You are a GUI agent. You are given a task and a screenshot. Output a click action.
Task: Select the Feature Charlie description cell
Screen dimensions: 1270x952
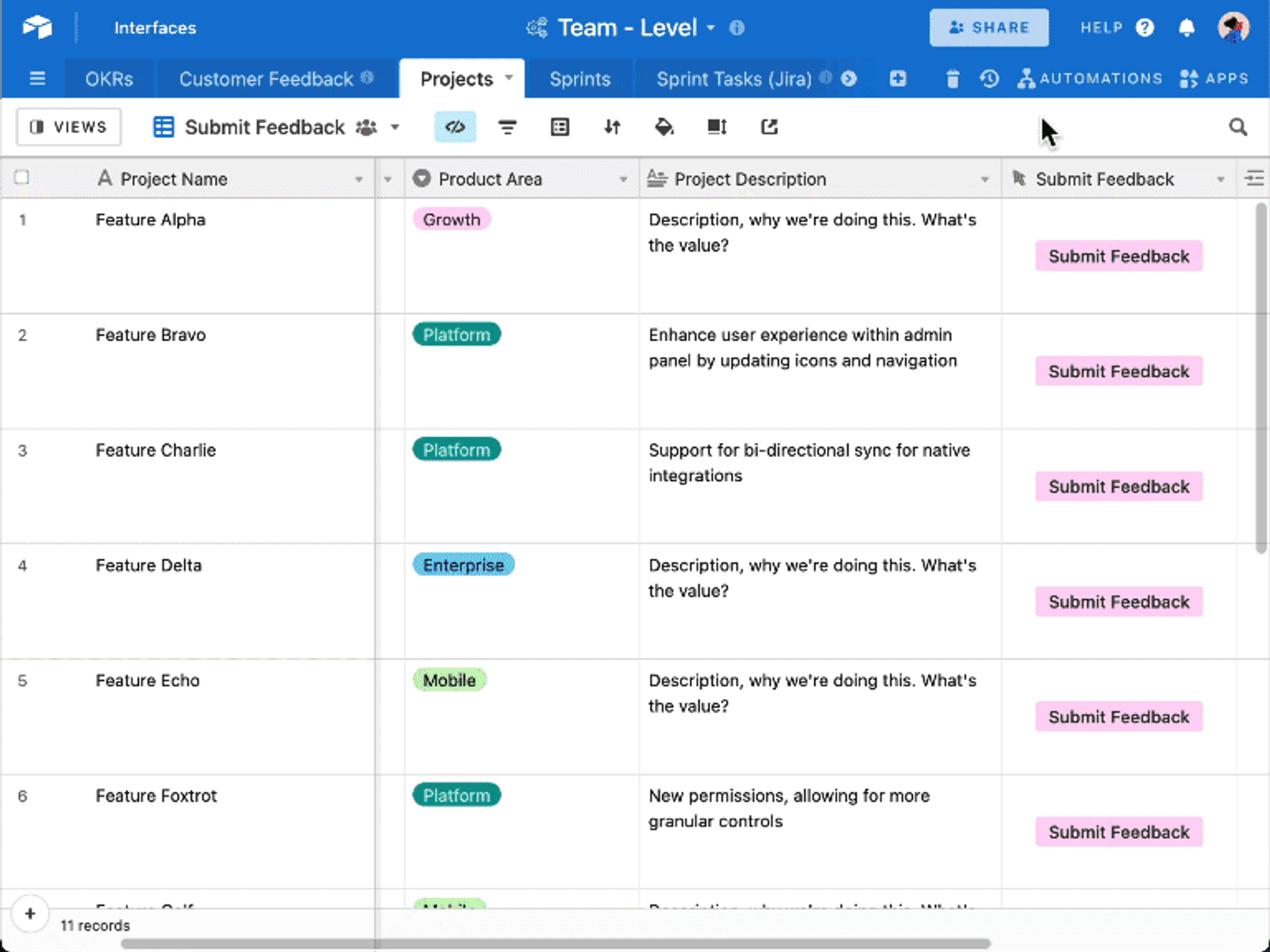[821, 486]
